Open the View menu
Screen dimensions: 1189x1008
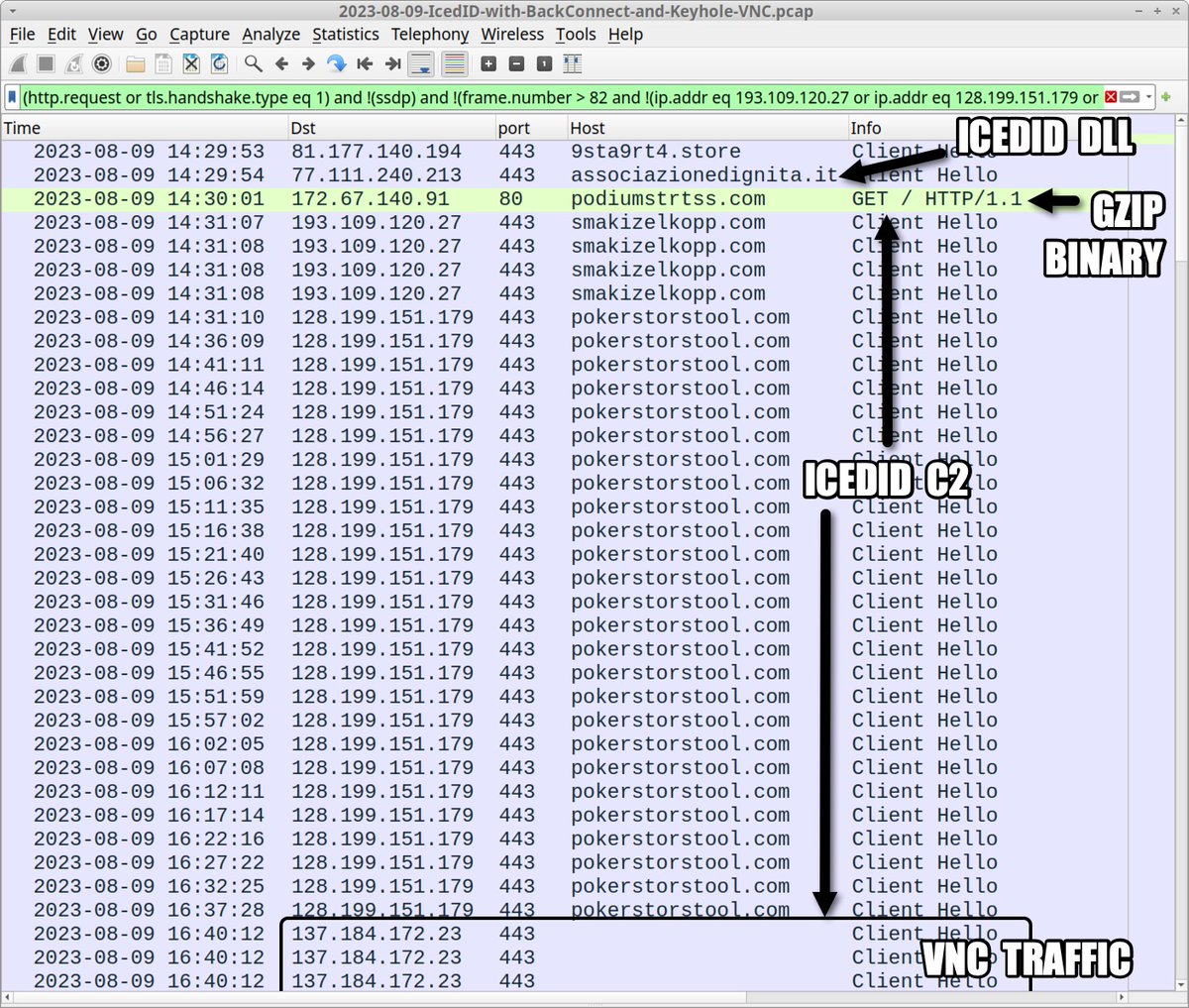tap(105, 34)
